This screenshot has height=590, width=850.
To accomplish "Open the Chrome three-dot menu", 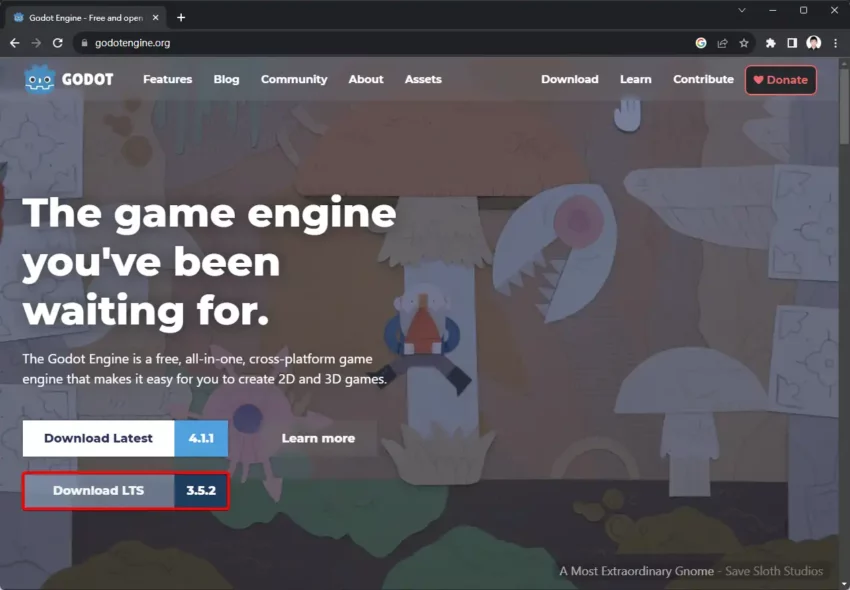I will coord(835,43).
